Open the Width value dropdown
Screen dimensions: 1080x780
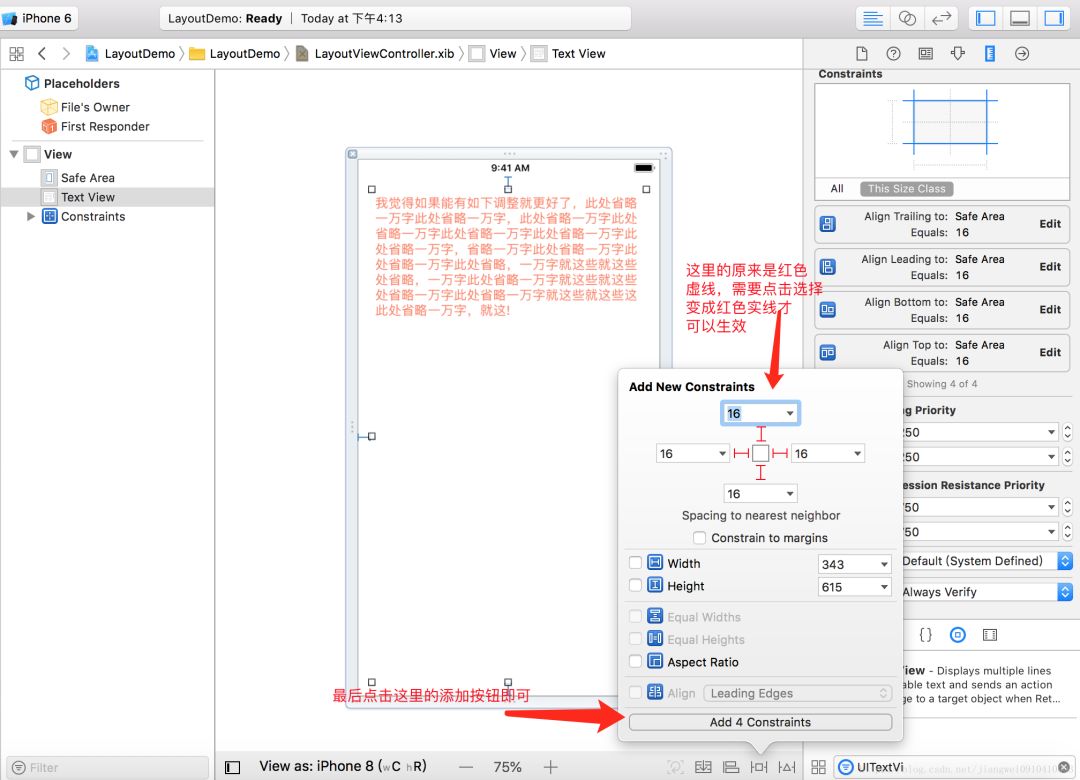(884, 564)
